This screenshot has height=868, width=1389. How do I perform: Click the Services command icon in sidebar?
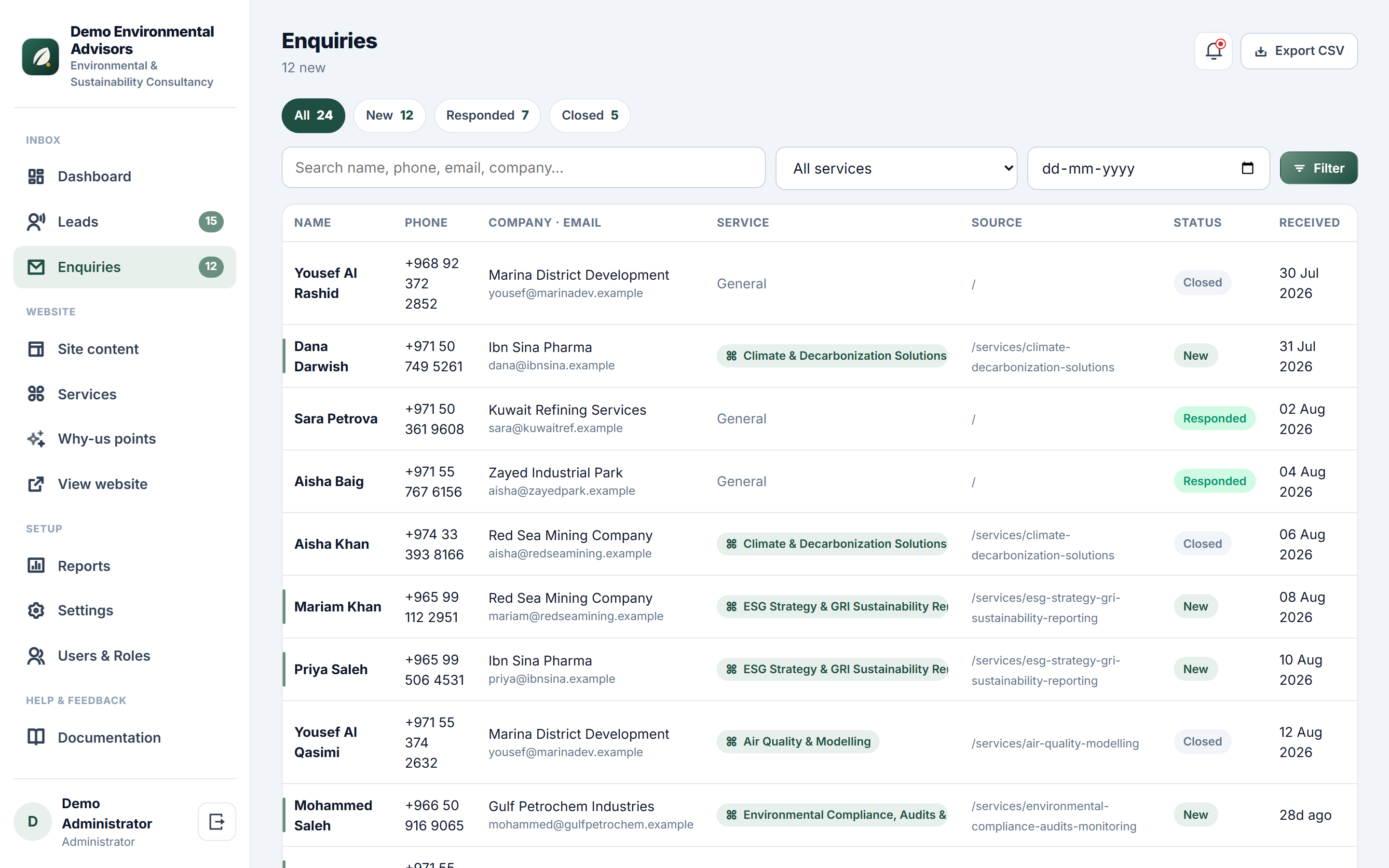point(36,394)
